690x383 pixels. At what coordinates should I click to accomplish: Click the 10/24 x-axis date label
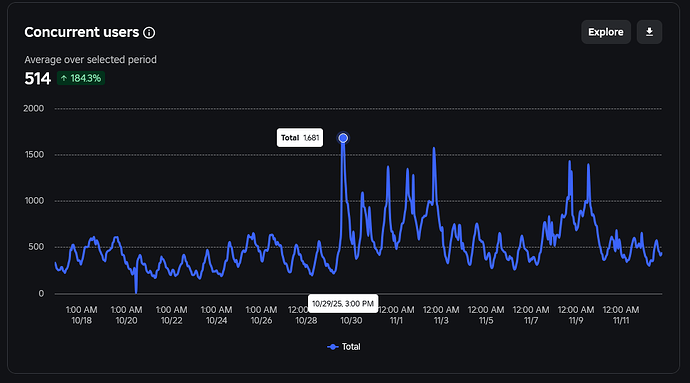point(217,320)
